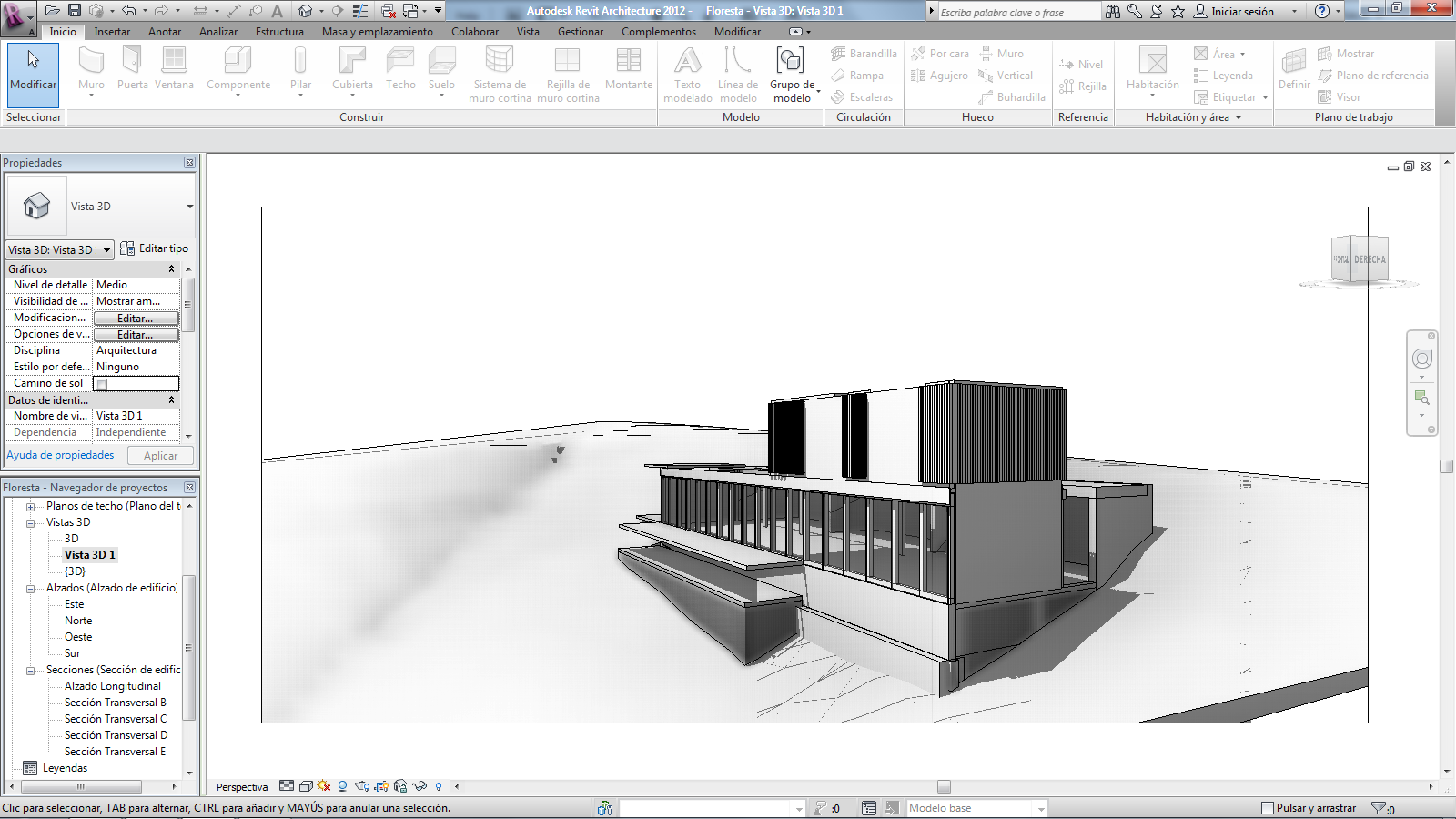The image size is (1456, 819).
Task: Open the Modelo base dropdown in status bar
Action: pyautogui.click(x=1041, y=807)
